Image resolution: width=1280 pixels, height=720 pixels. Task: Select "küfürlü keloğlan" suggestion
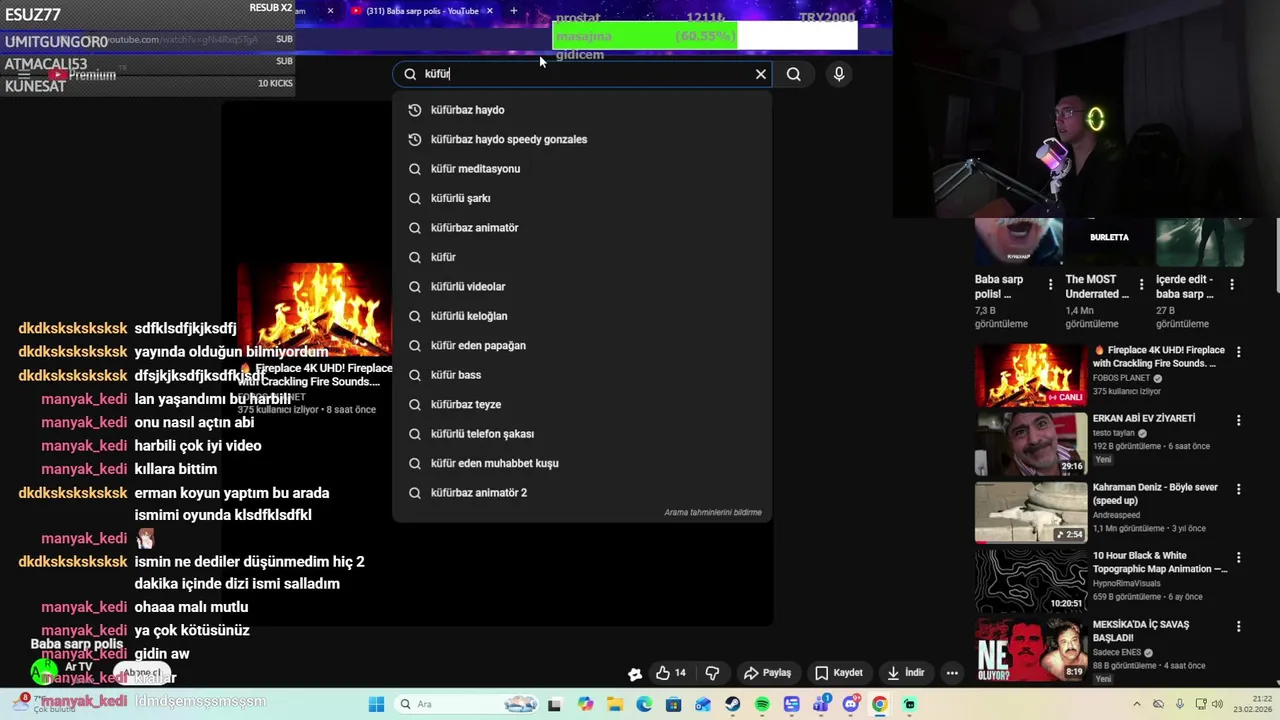pos(582,316)
